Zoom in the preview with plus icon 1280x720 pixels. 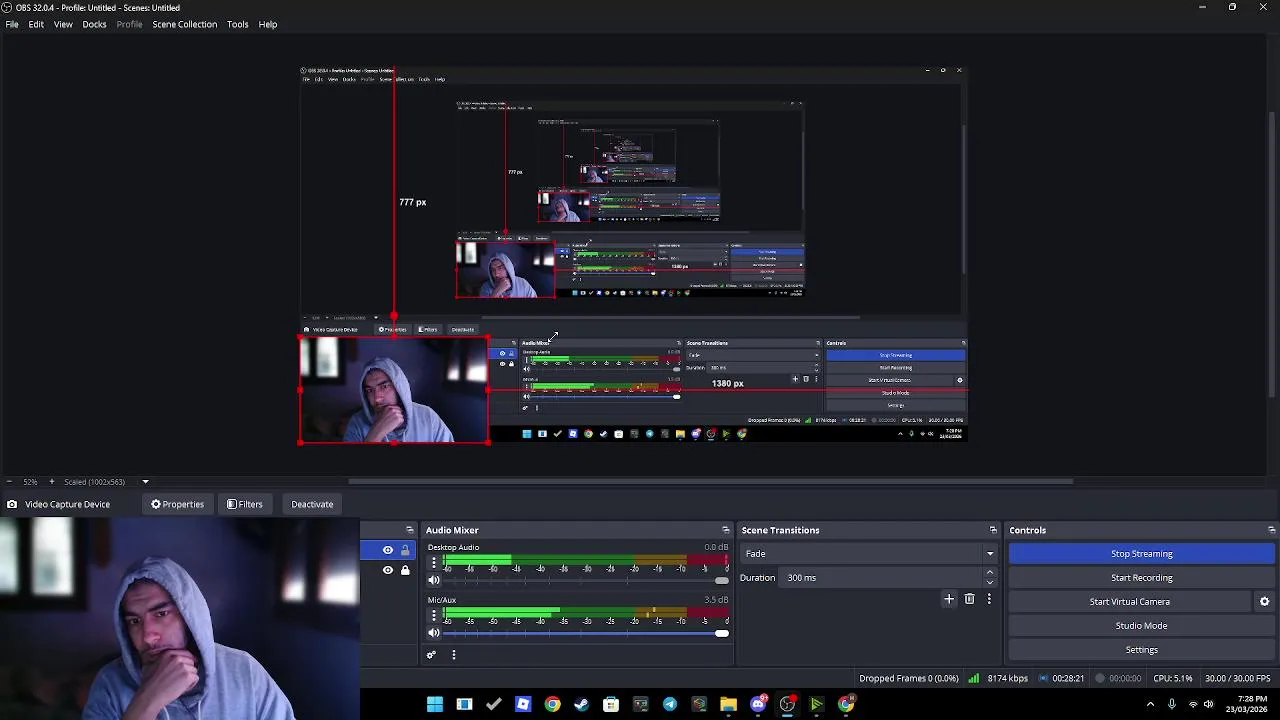52,482
